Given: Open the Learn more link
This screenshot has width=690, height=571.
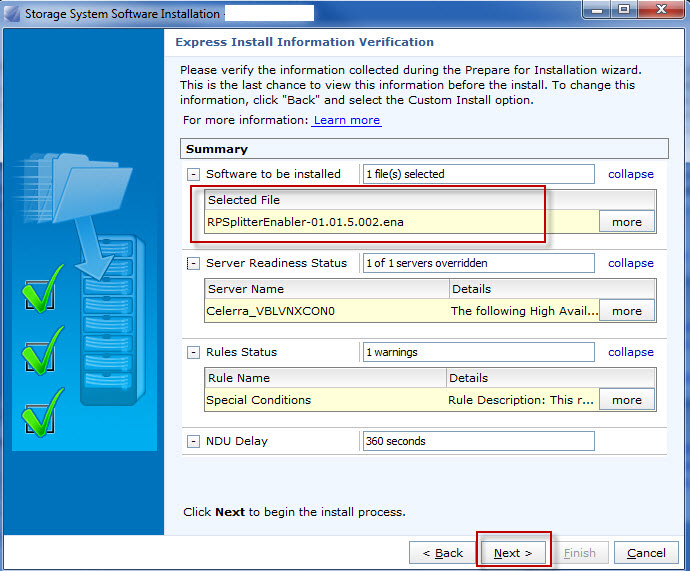Looking at the screenshot, I should 347,120.
